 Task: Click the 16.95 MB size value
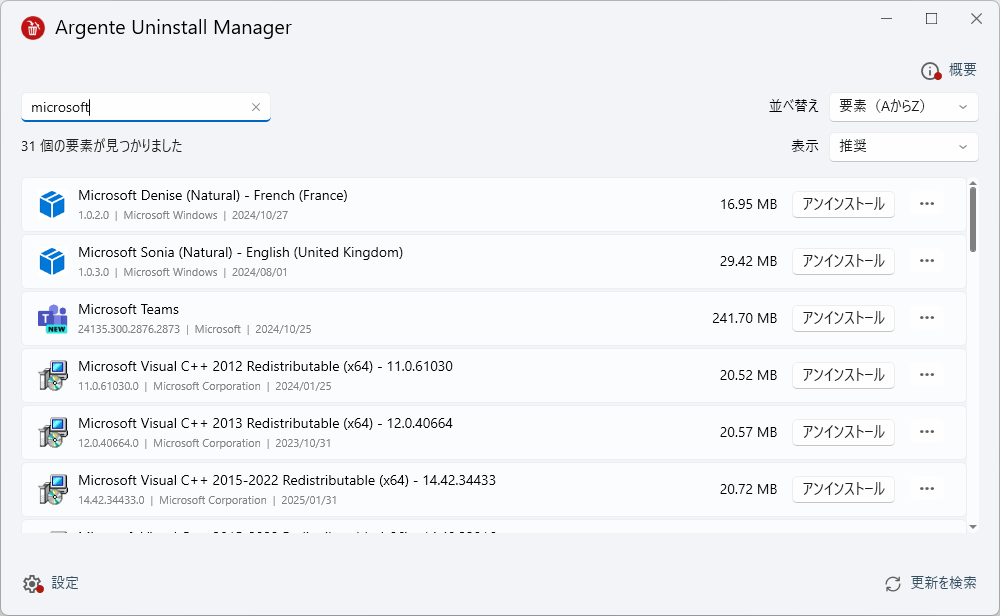[x=748, y=205]
